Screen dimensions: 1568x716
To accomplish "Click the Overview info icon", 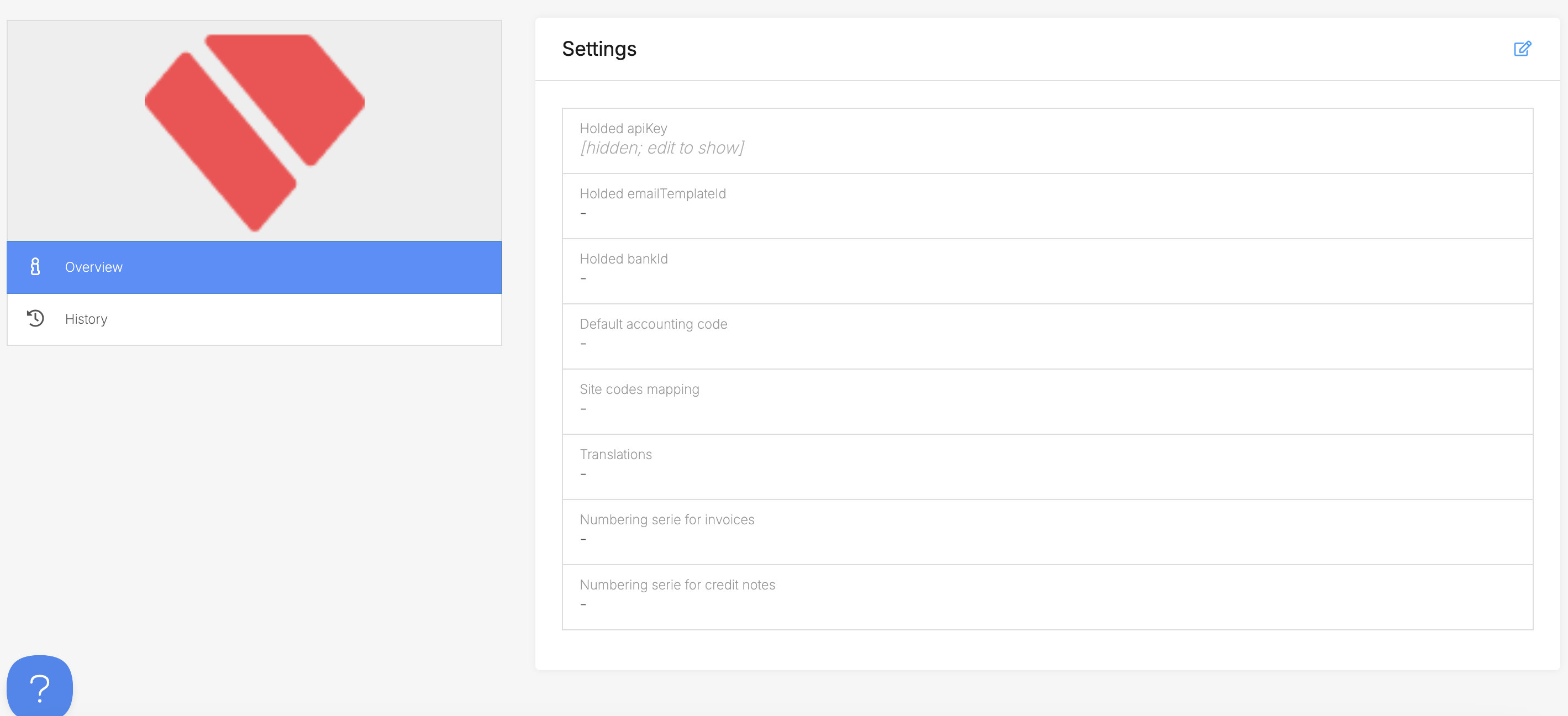I will (35, 267).
